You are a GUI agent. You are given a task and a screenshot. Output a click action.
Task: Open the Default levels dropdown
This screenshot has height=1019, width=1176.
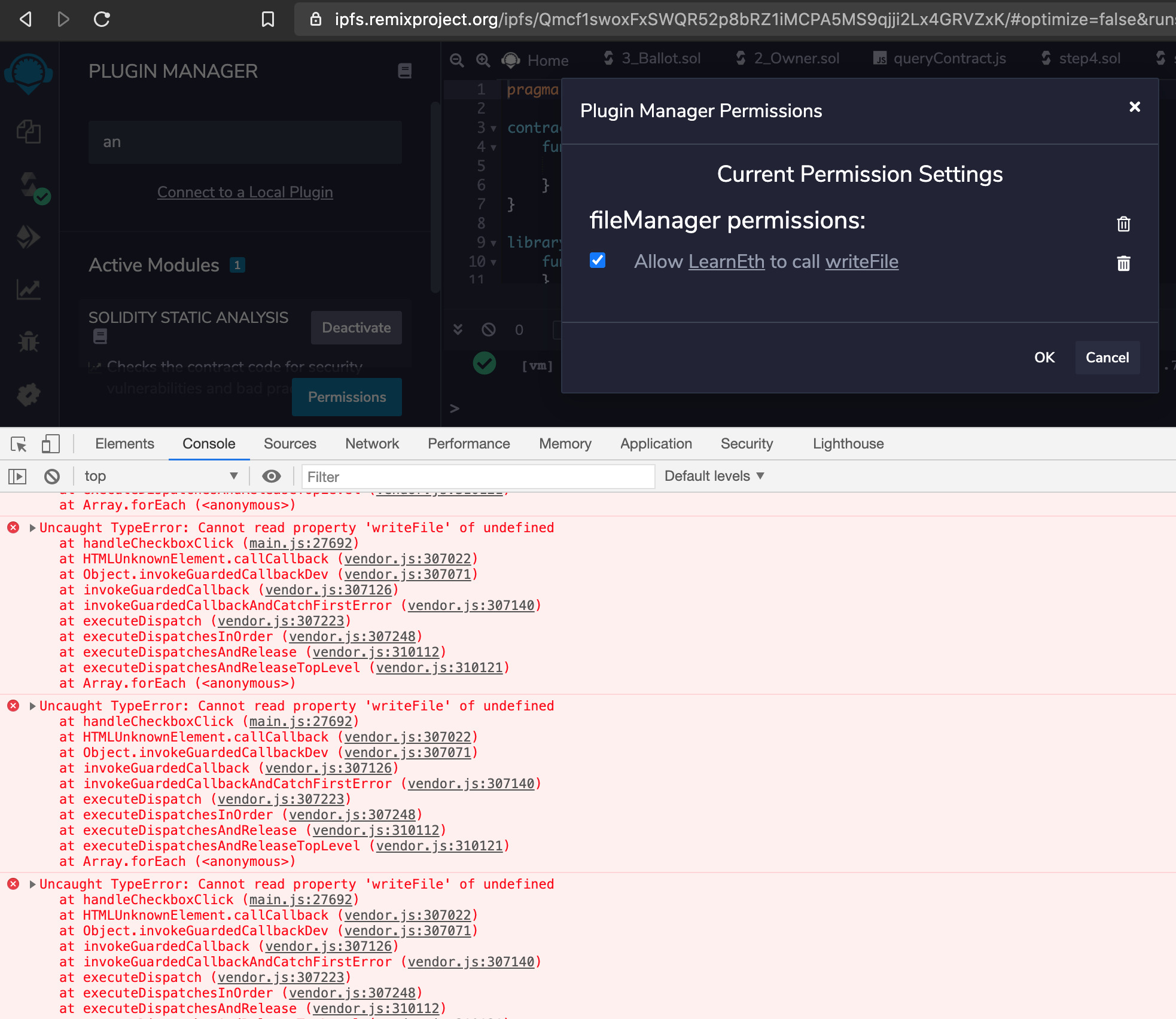(714, 476)
